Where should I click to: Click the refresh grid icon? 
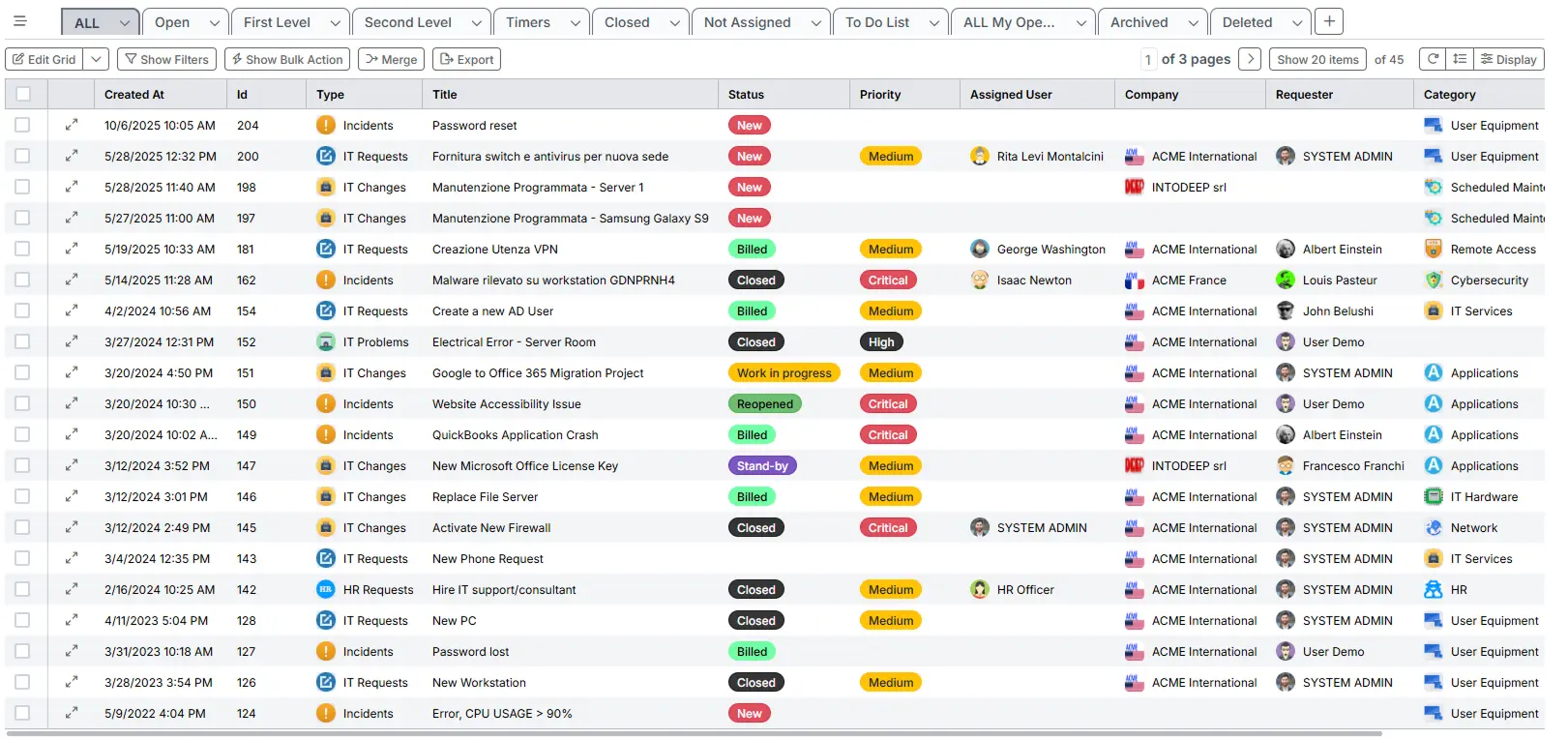1433,59
